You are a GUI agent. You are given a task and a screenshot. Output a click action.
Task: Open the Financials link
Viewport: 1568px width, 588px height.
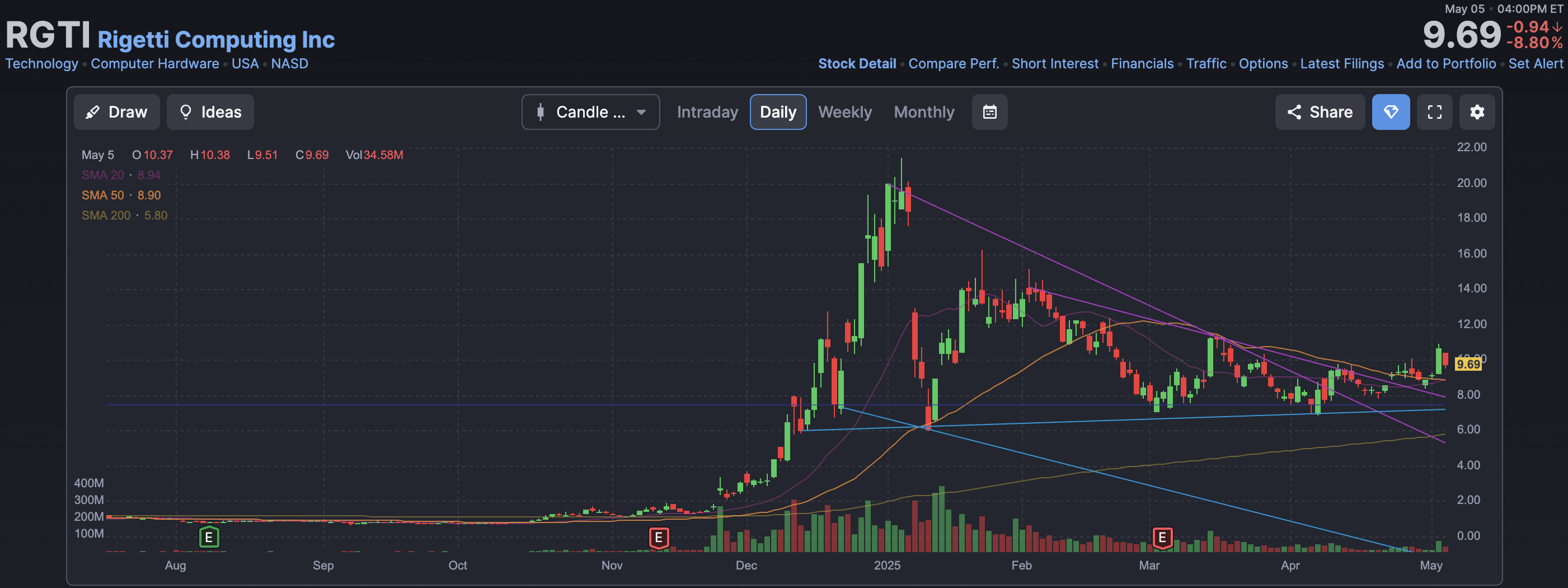(x=1142, y=63)
